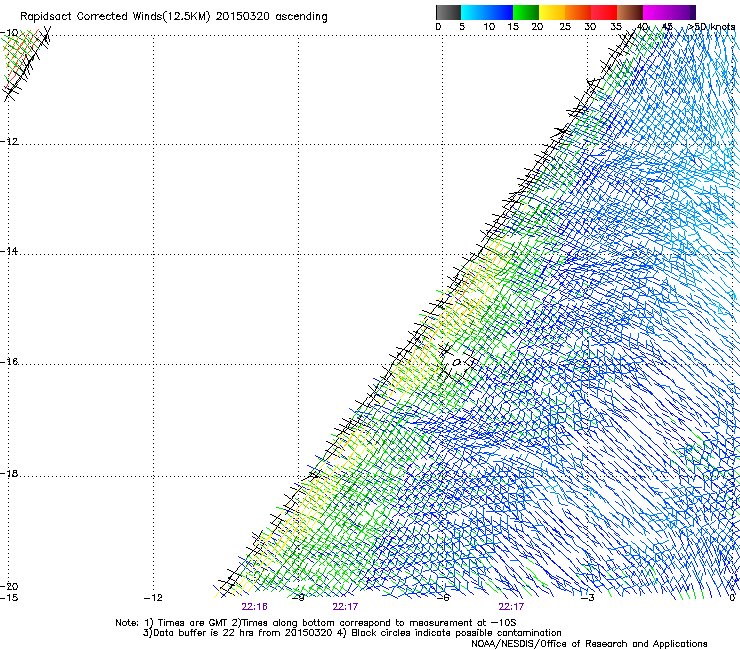Click the longitude axis label '-3'
The height and width of the screenshot is (650, 740).
click(588, 598)
